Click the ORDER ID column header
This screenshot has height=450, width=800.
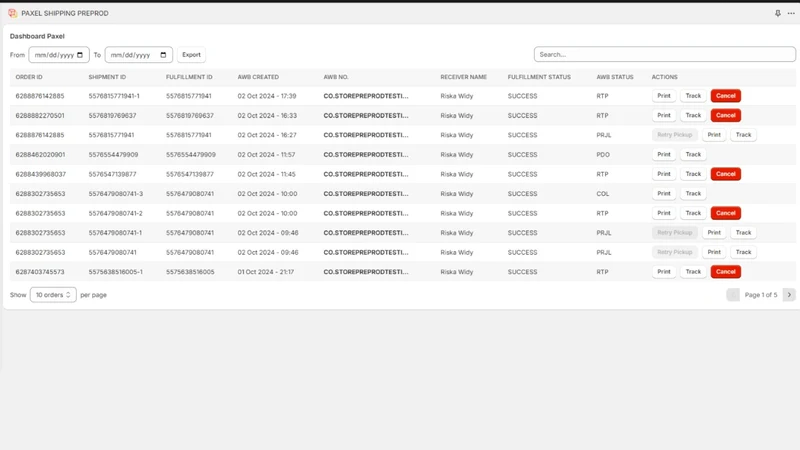pos(29,77)
